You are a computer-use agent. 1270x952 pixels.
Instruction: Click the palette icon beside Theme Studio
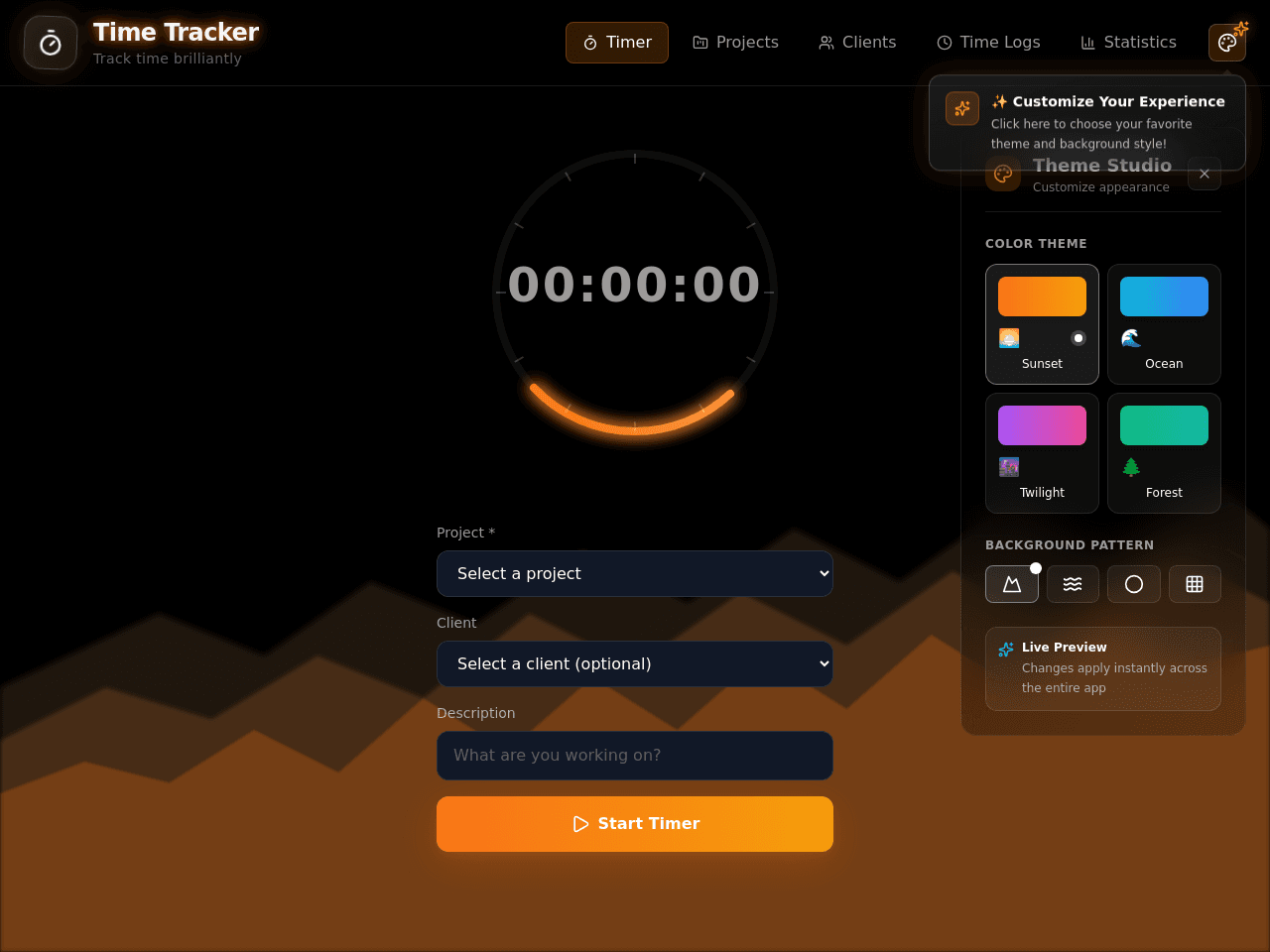[1003, 174]
